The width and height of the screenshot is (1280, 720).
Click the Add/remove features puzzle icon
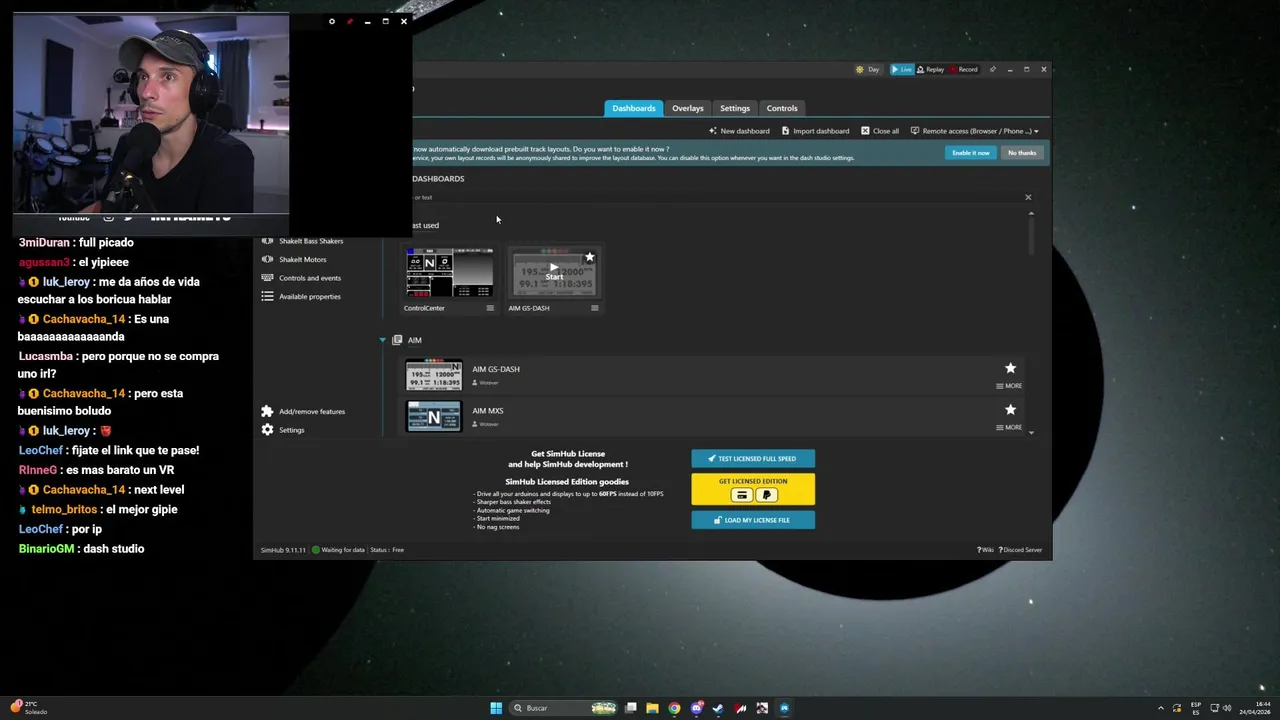267,411
